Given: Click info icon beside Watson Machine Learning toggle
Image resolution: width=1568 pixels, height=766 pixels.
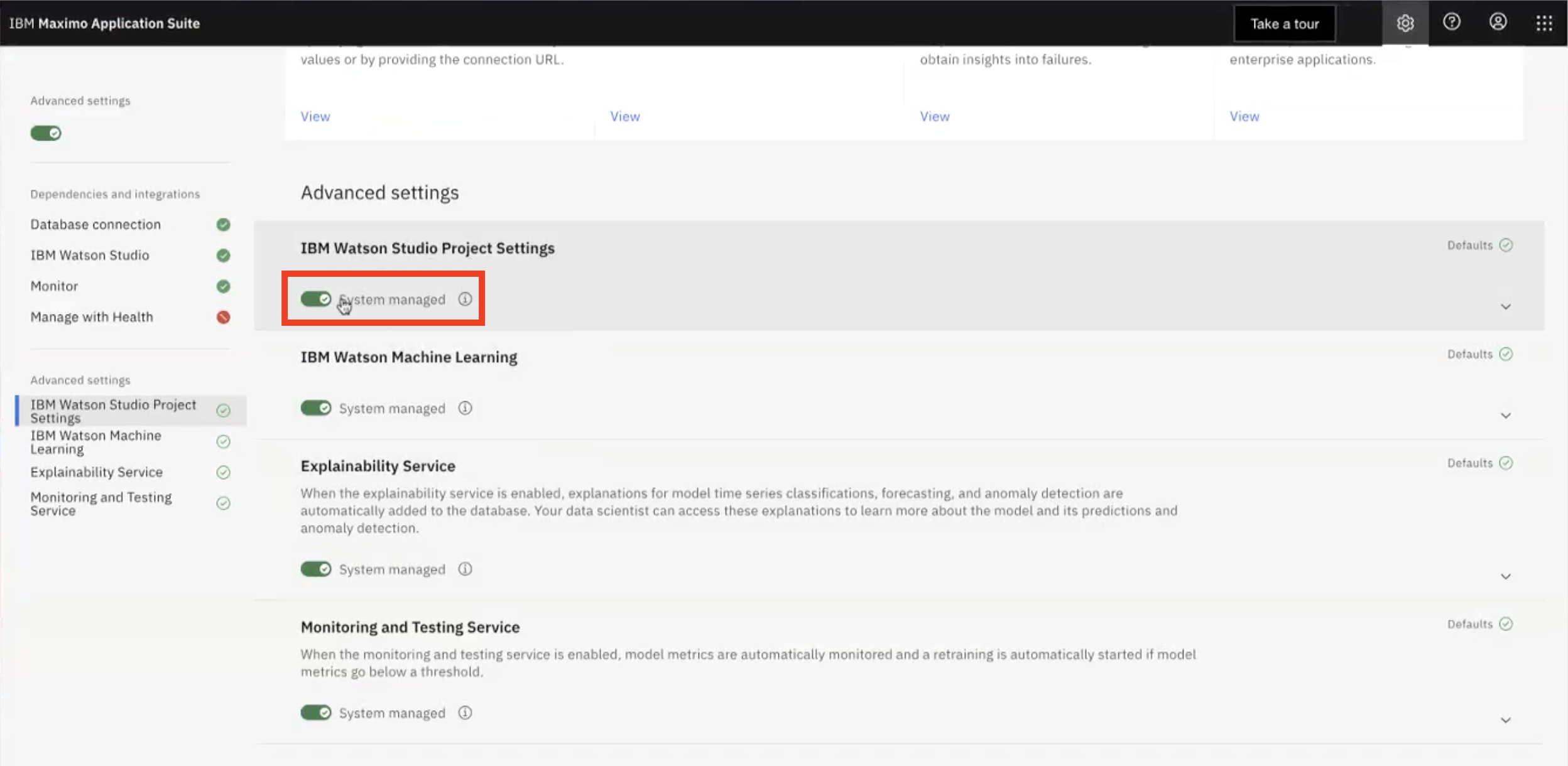Looking at the screenshot, I should click(465, 408).
